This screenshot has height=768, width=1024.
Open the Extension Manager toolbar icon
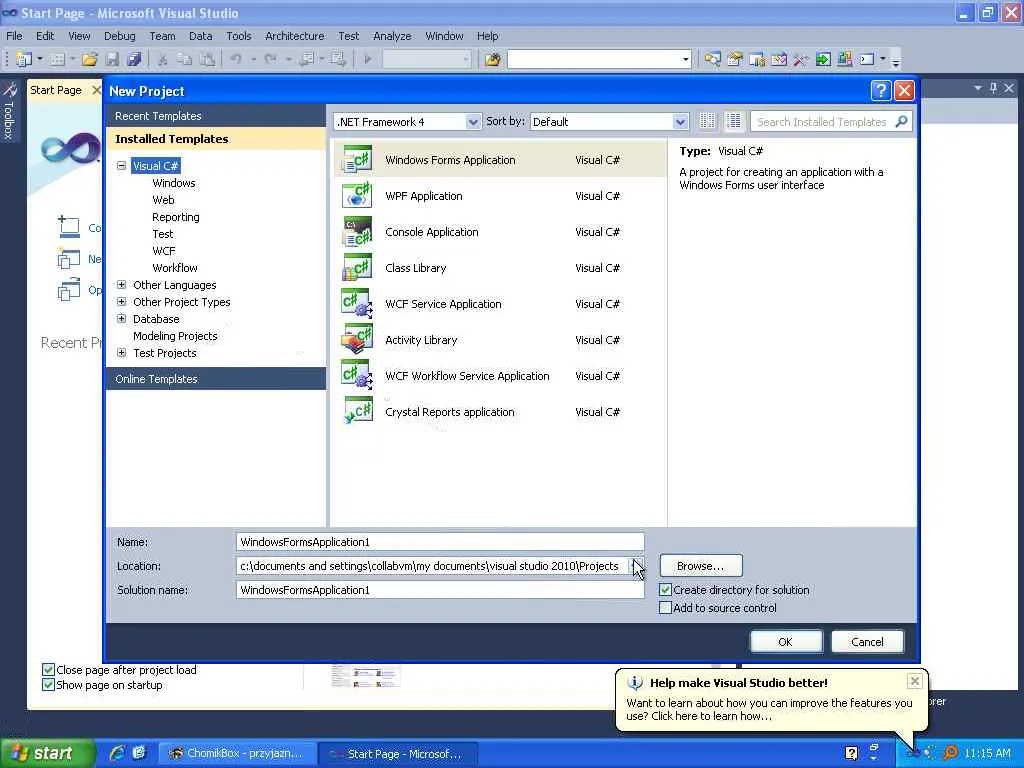[844, 59]
